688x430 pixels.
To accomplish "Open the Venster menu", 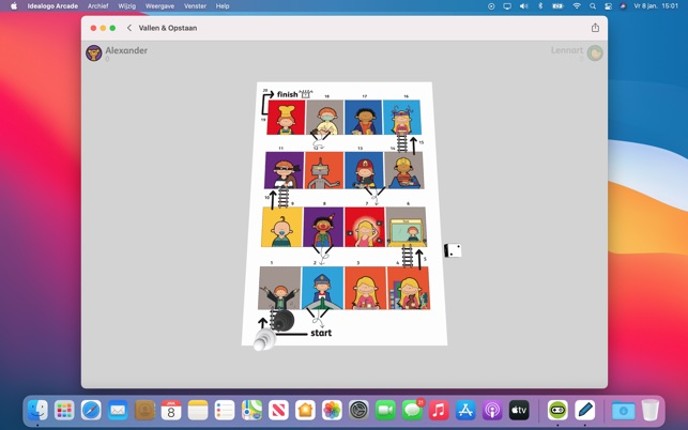I will pos(195,5).
